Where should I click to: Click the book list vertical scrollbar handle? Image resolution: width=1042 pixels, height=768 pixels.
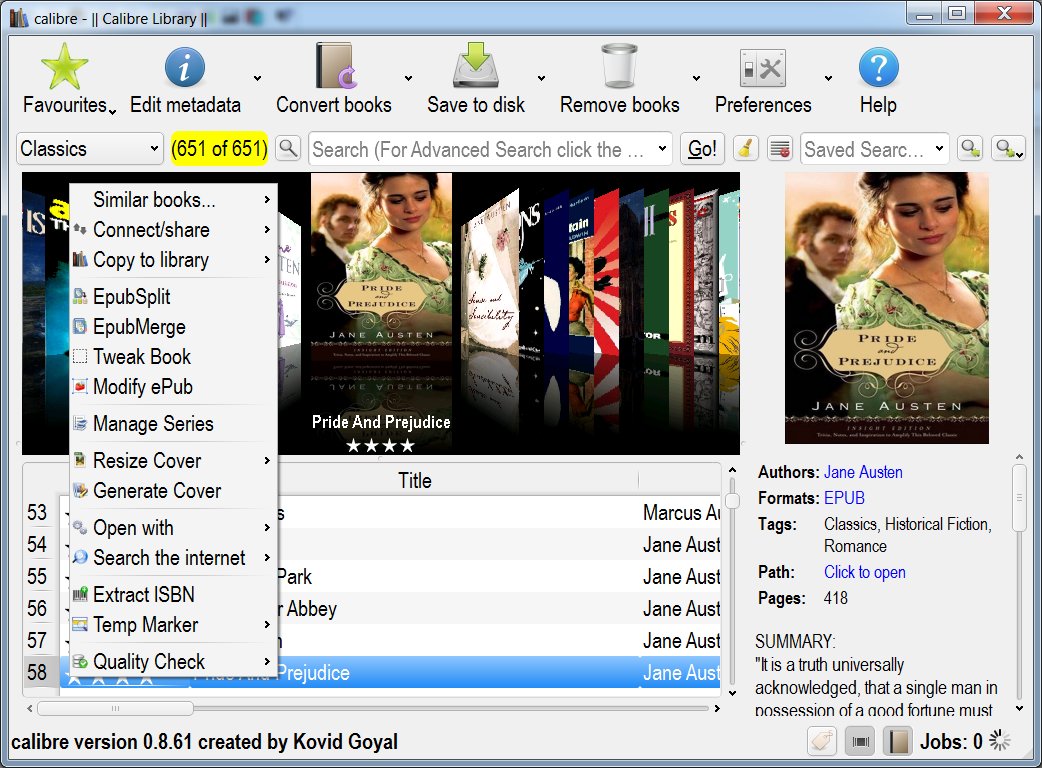pyautogui.click(x=732, y=500)
